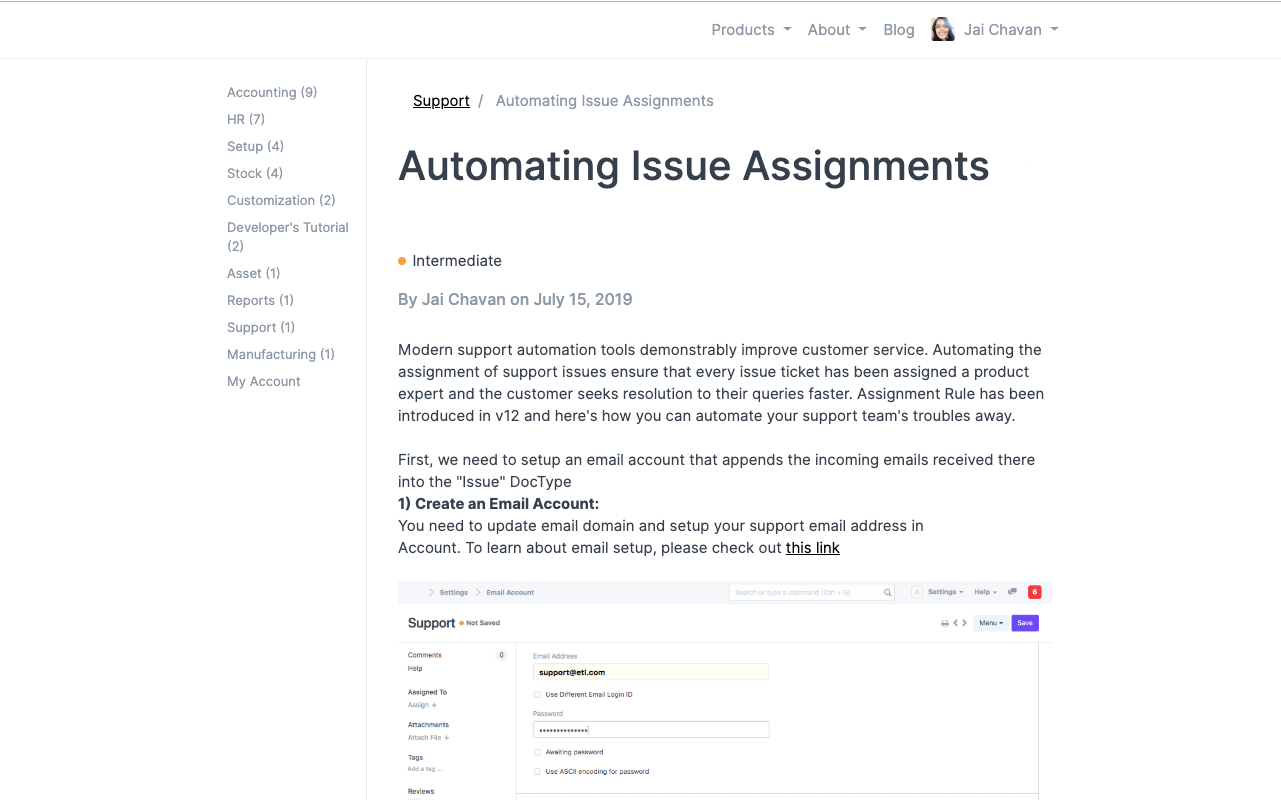The width and height of the screenshot is (1281, 800).
Task: Click the previous record arrow icon
Action: [956, 623]
